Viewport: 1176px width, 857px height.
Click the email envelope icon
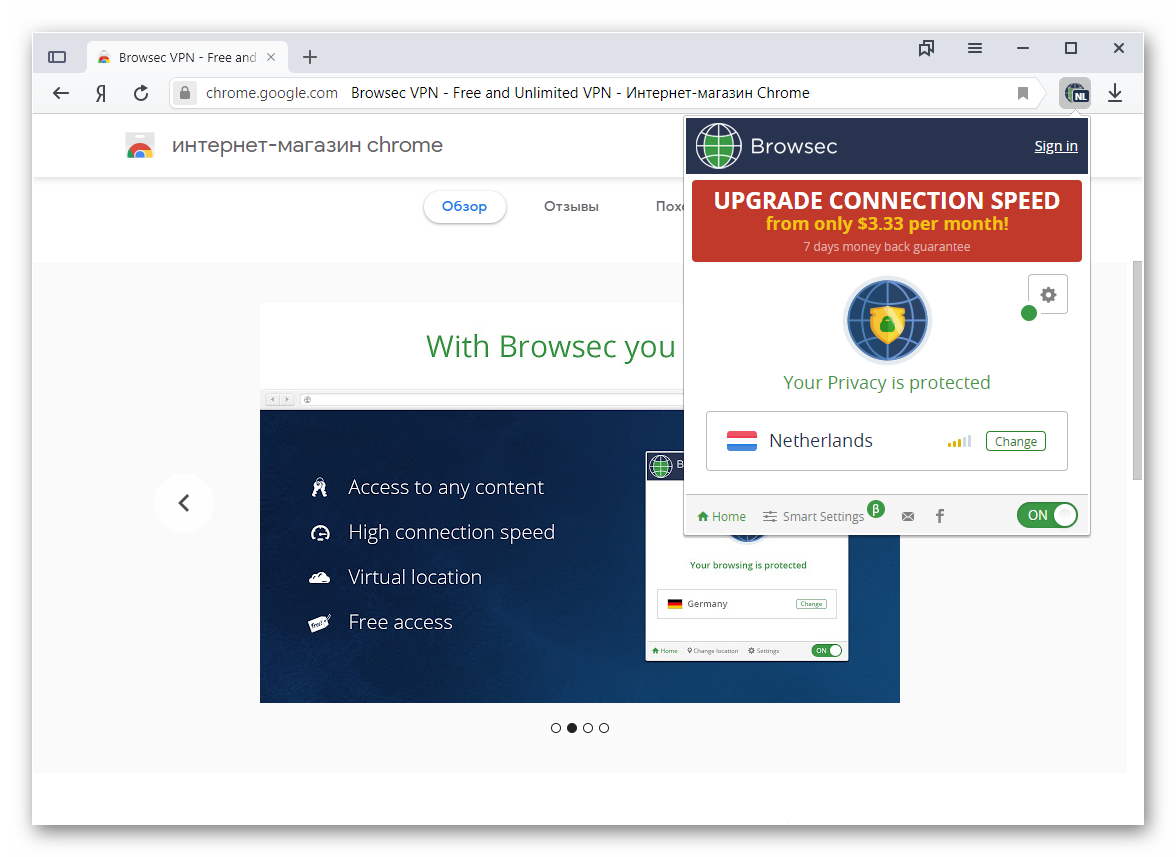(x=908, y=517)
